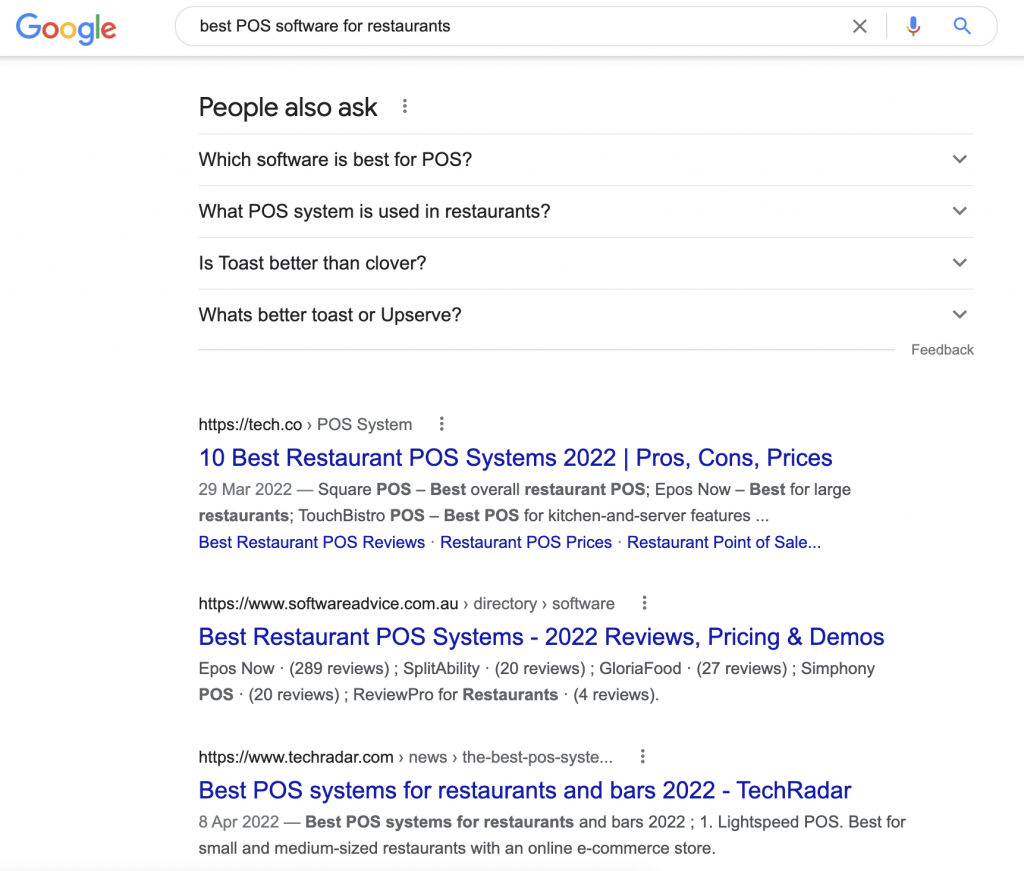Expand 'Which software is best for POS?'
Viewport: 1024px width, 871px height.
pyautogui.click(x=586, y=160)
